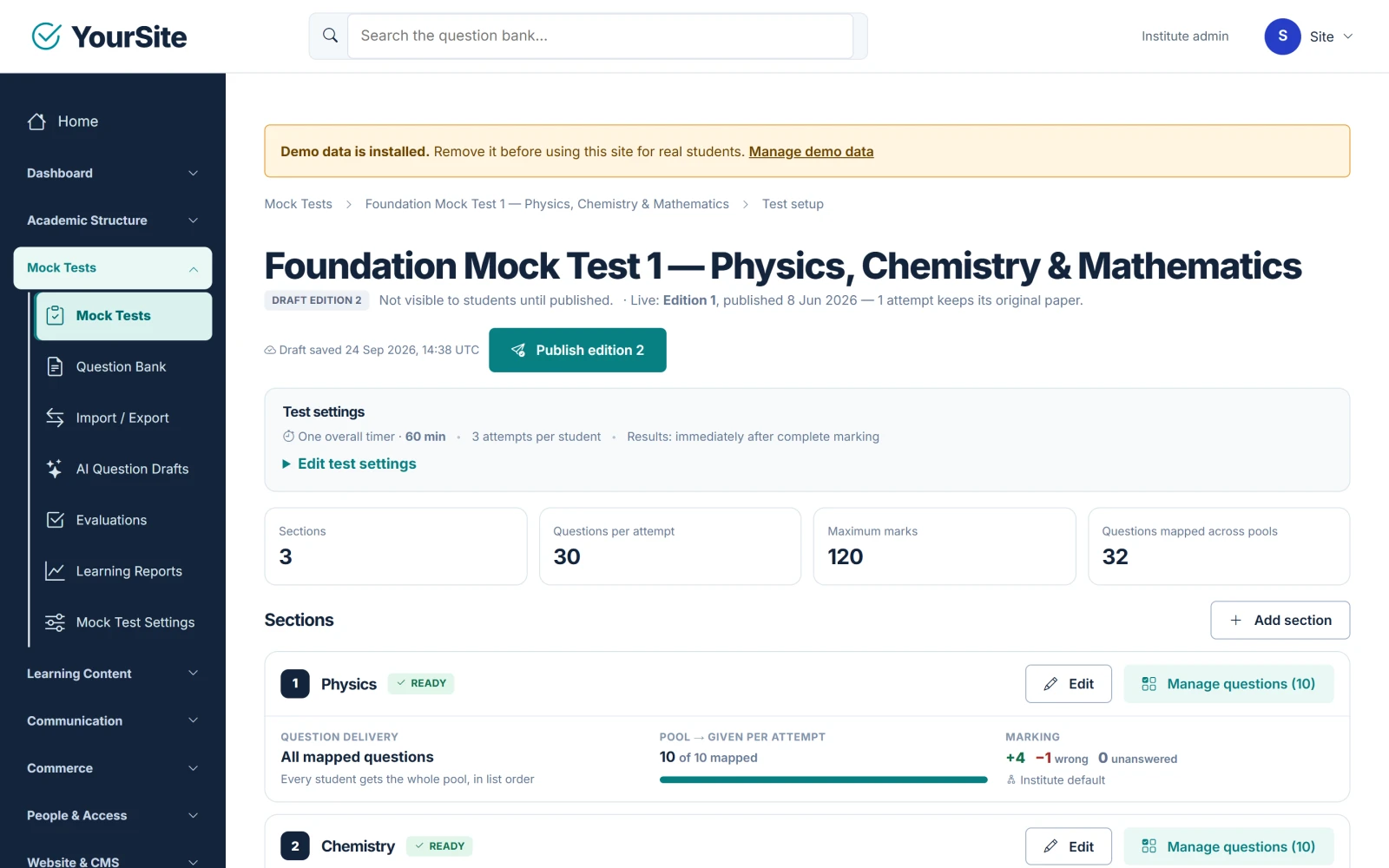Click the Home house icon in sidebar
Viewport: 1389px width, 868px height.
click(x=36, y=122)
